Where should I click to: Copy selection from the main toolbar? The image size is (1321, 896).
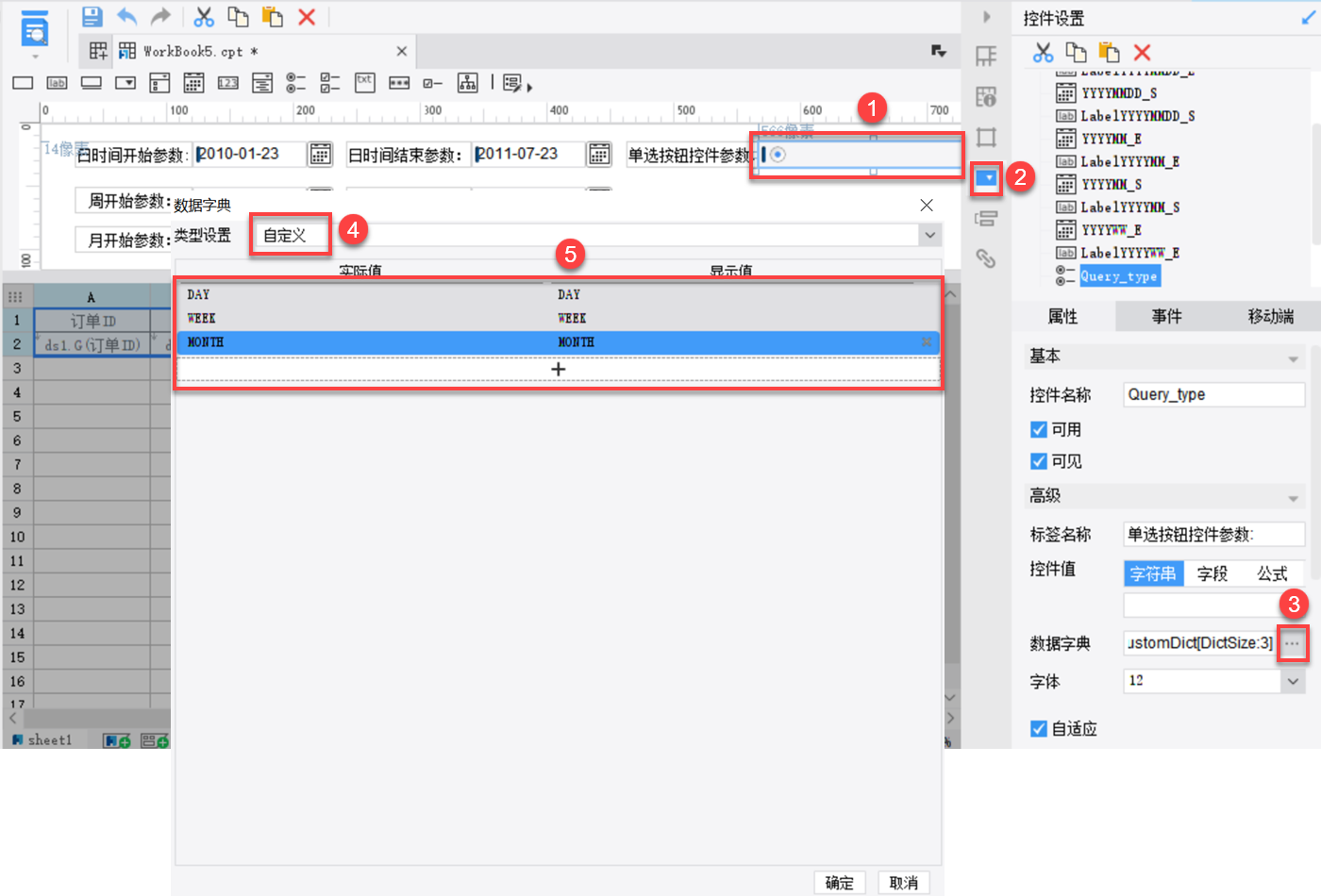[x=238, y=16]
